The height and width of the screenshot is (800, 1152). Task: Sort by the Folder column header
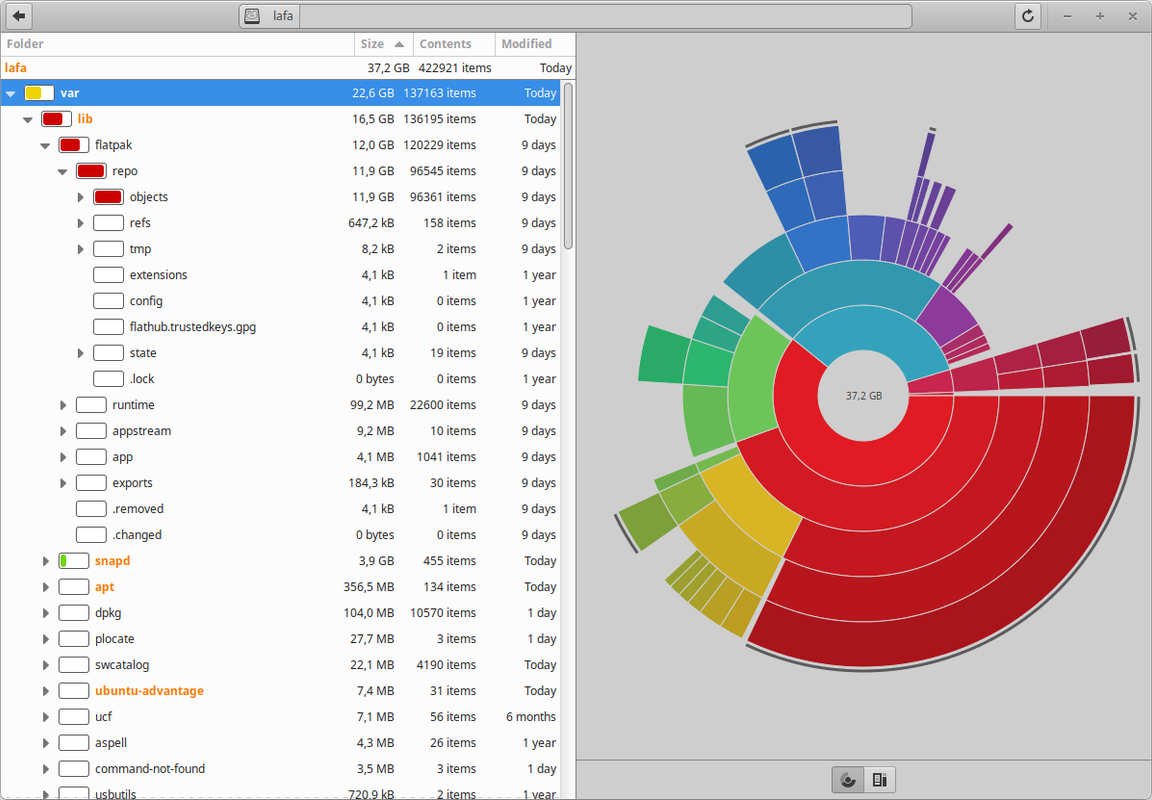pos(177,44)
